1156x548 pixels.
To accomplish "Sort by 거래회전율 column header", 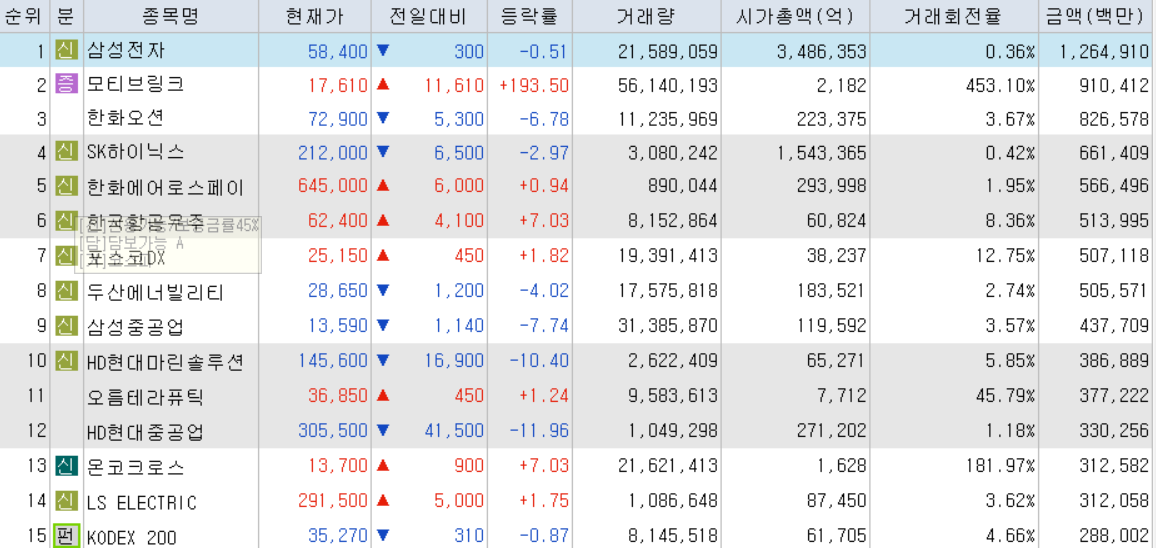I will [x=953, y=16].
